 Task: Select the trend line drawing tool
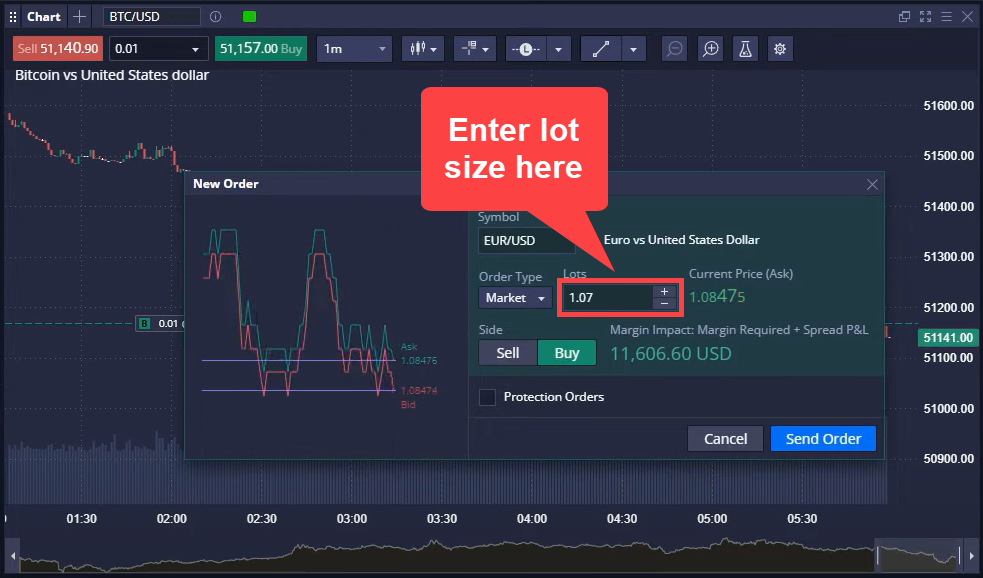coord(599,49)
